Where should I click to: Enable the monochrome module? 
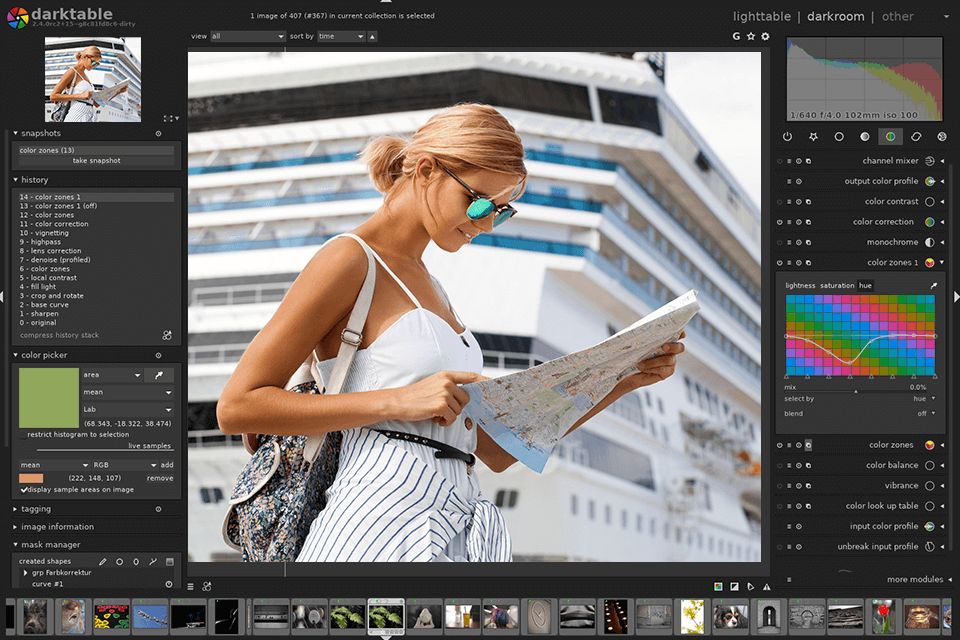coord(779,243)
